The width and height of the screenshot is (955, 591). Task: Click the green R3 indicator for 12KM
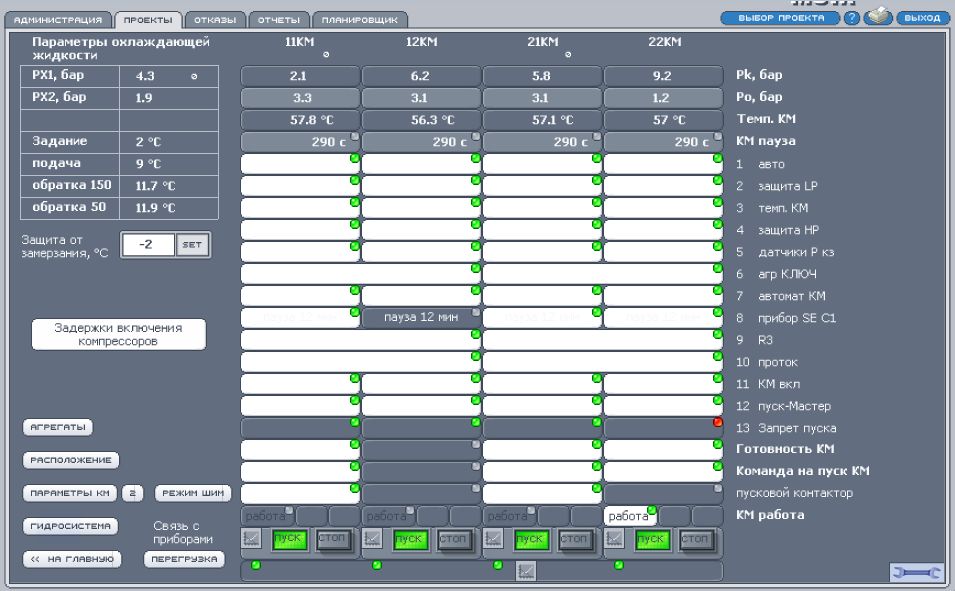[x=476, y=334]
